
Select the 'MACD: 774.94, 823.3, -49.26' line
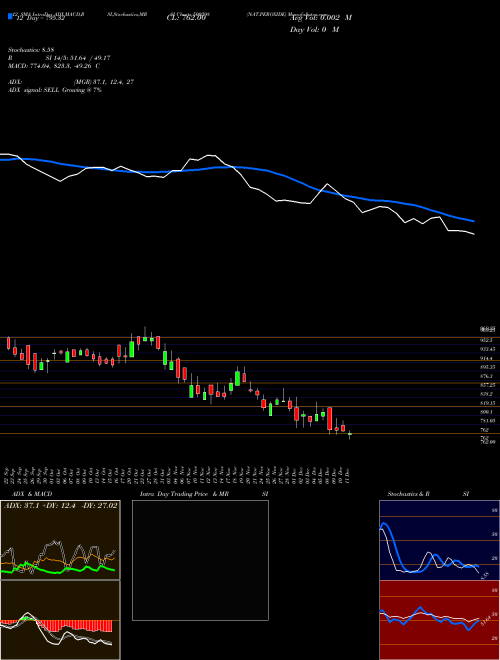tap(54, 66)
